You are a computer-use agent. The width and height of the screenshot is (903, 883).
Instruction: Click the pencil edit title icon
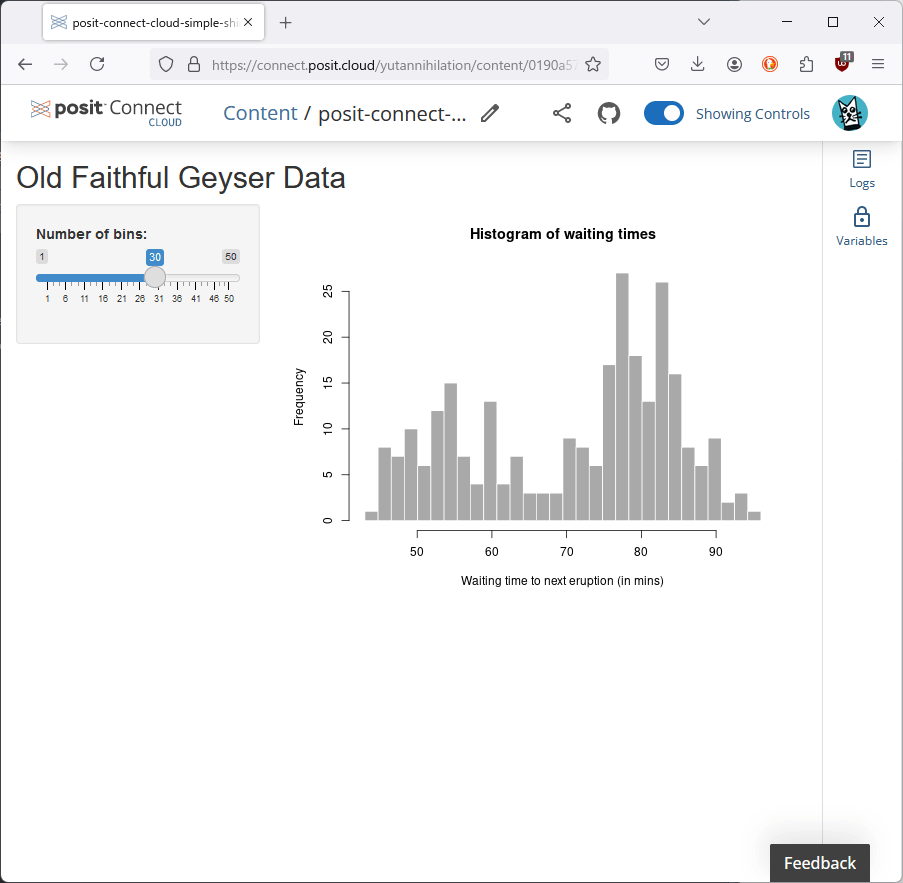[x=489, y=113]
